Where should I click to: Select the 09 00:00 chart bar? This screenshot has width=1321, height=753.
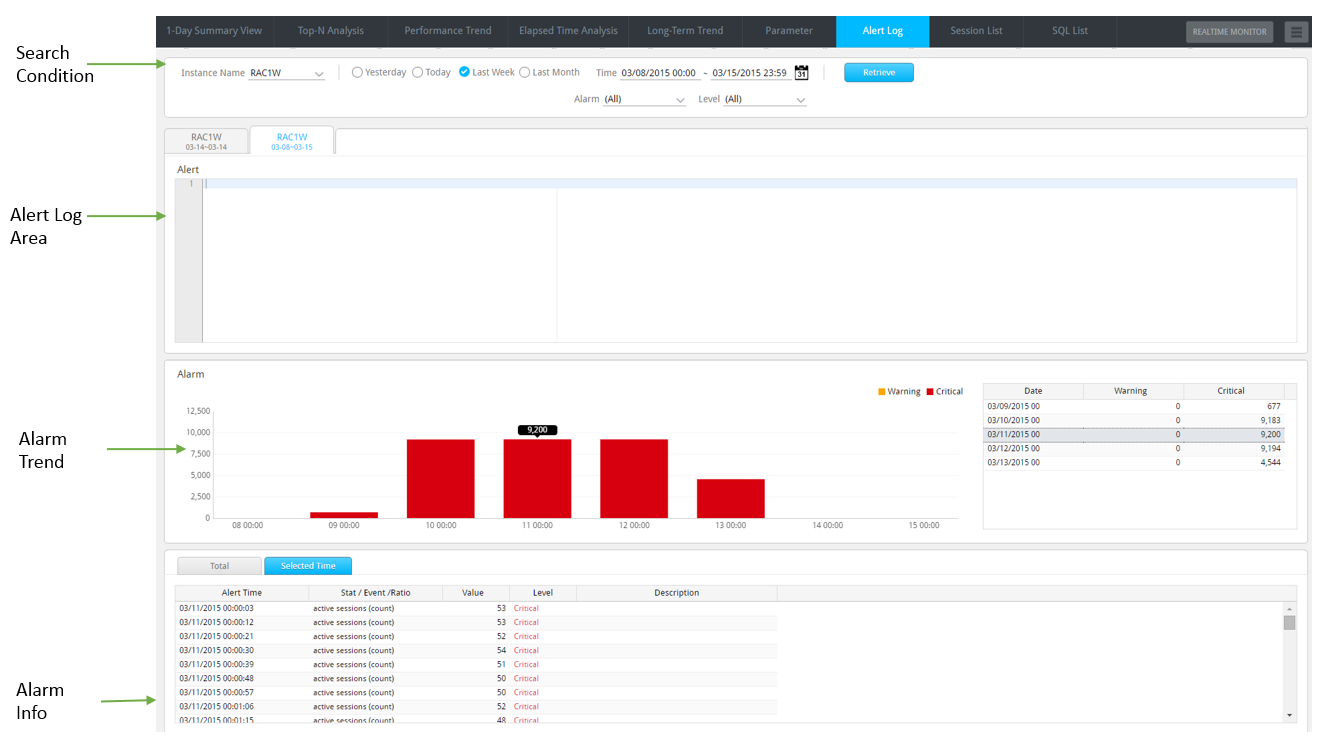(x=344, y=515)
